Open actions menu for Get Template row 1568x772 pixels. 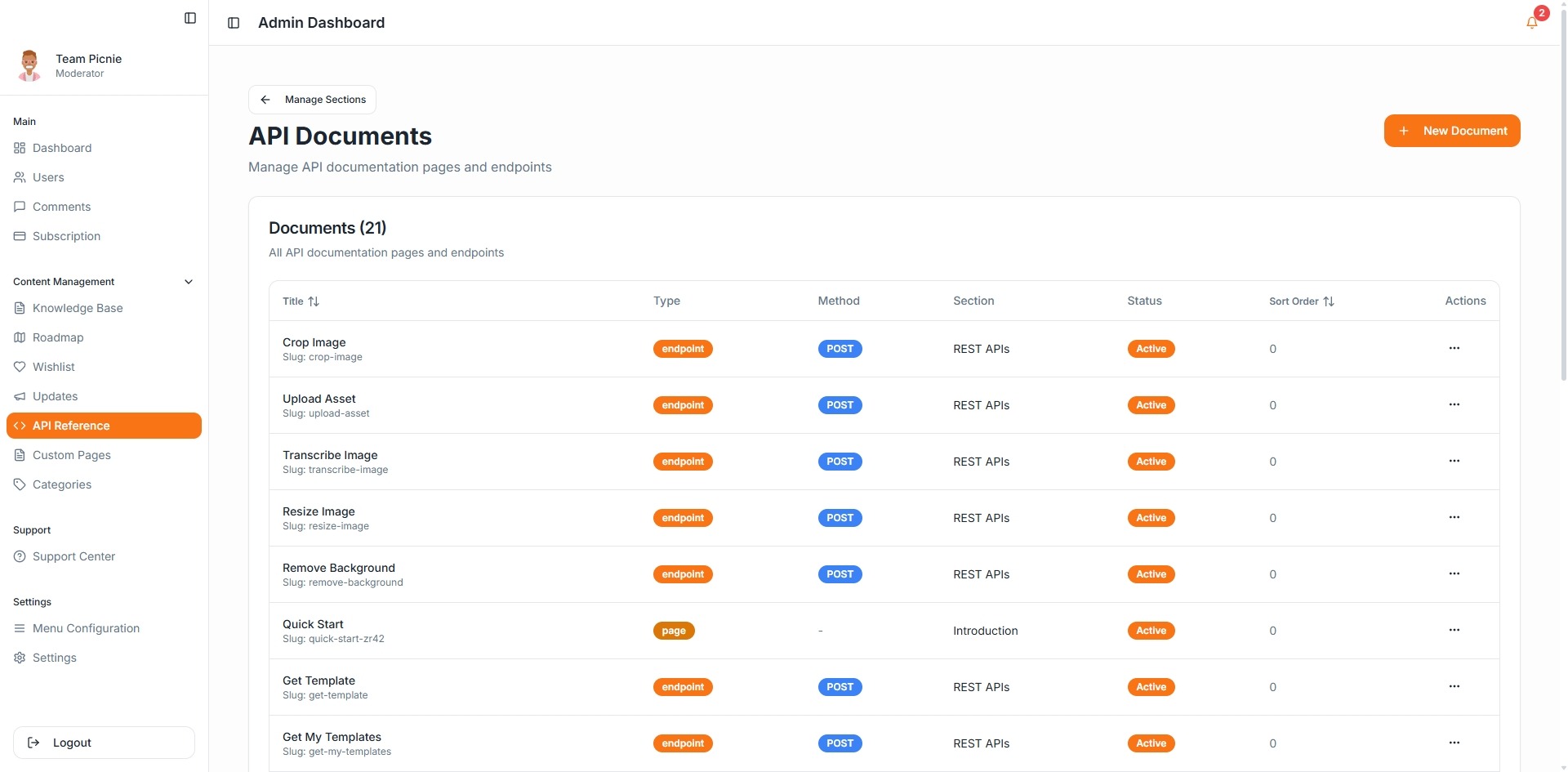click(1454, 687)
